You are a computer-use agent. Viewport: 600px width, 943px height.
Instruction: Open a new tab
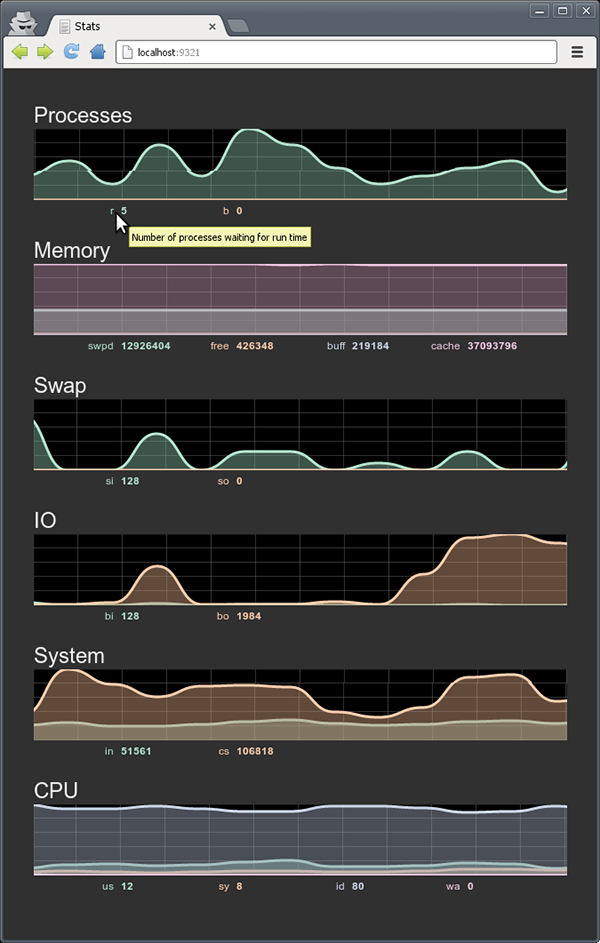coord(238,26)
